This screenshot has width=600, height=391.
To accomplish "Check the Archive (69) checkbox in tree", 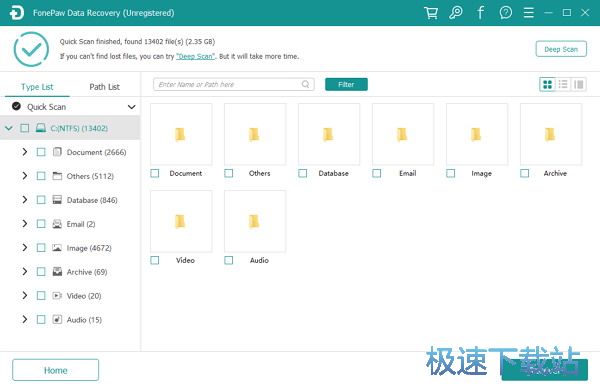I will 41,272.
